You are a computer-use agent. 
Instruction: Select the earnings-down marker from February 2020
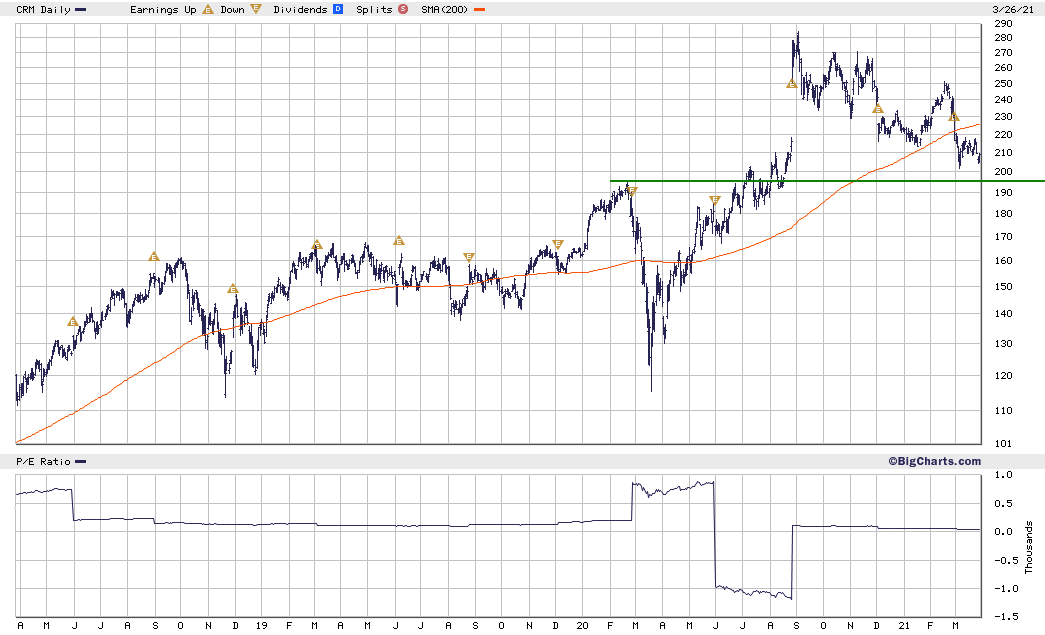pos(632,191)
